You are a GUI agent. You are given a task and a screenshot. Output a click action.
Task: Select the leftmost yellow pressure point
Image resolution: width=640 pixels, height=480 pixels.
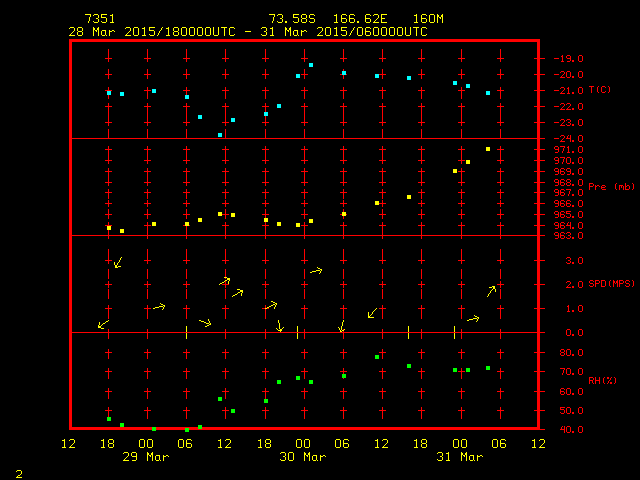109,228
